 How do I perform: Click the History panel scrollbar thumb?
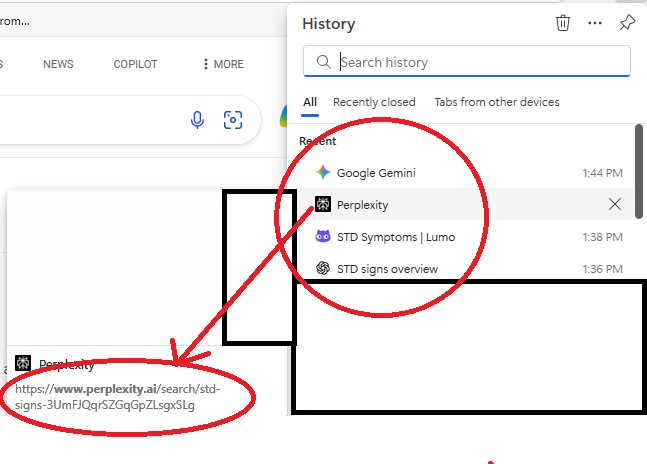pyautogui.click(x=639, y=171)
